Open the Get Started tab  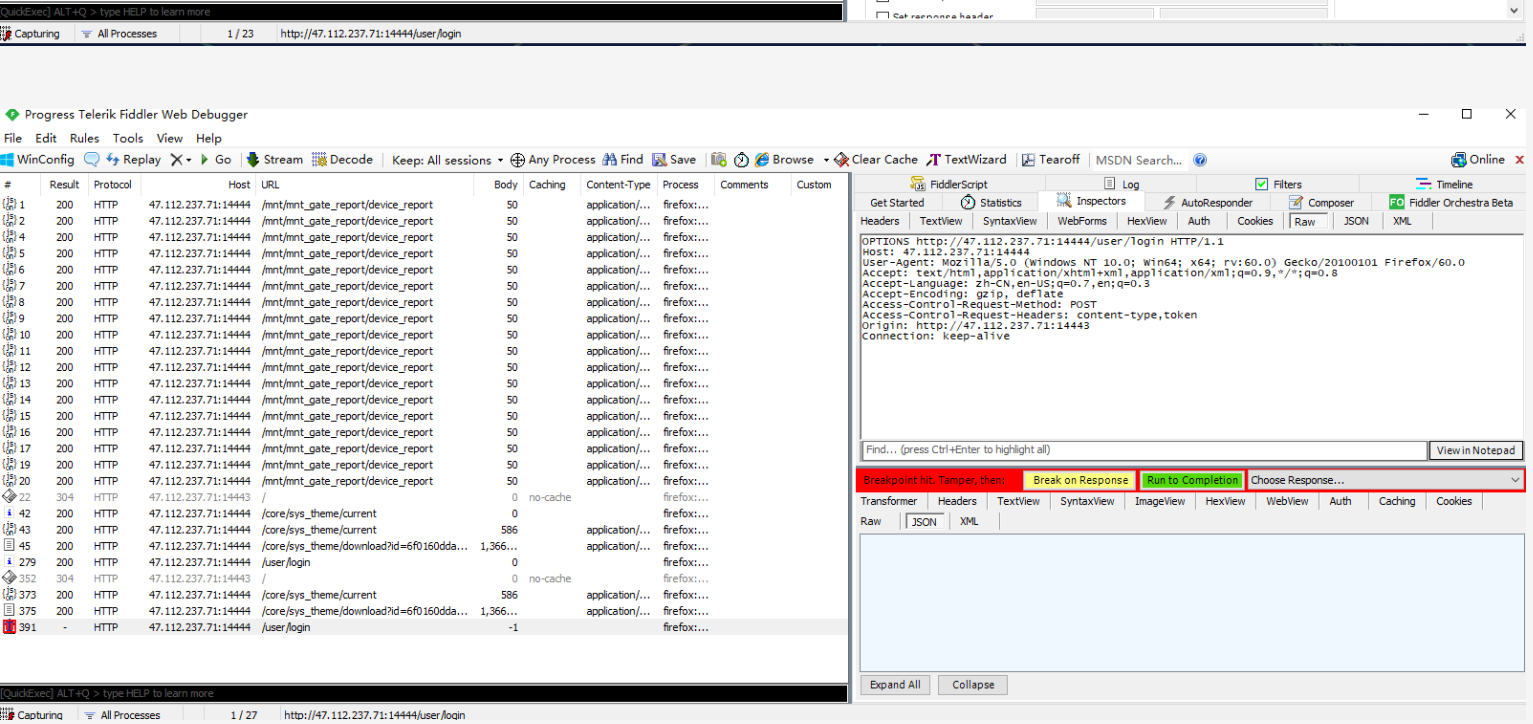coord(897,202)
